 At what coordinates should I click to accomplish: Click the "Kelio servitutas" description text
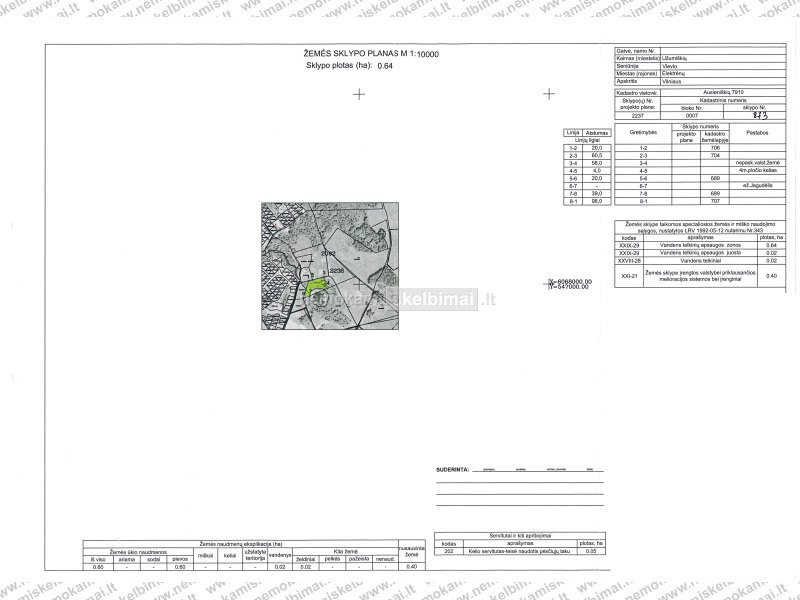[x=519, y=552]
